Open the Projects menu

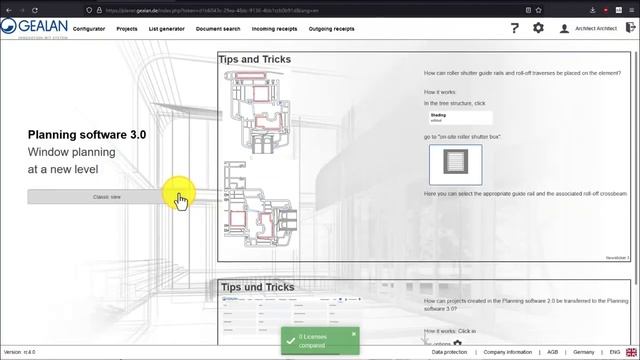127,29
